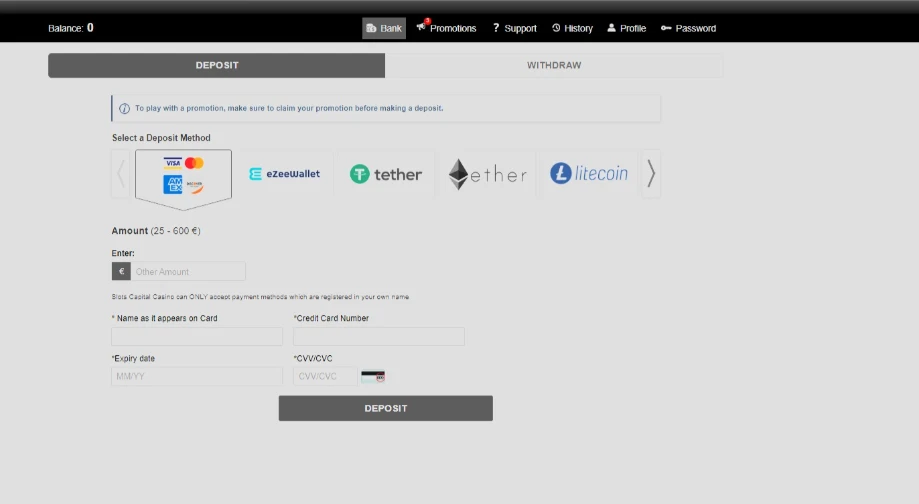Click the CVV card help icon
919x504 pixels.
[x=372, y=377]
